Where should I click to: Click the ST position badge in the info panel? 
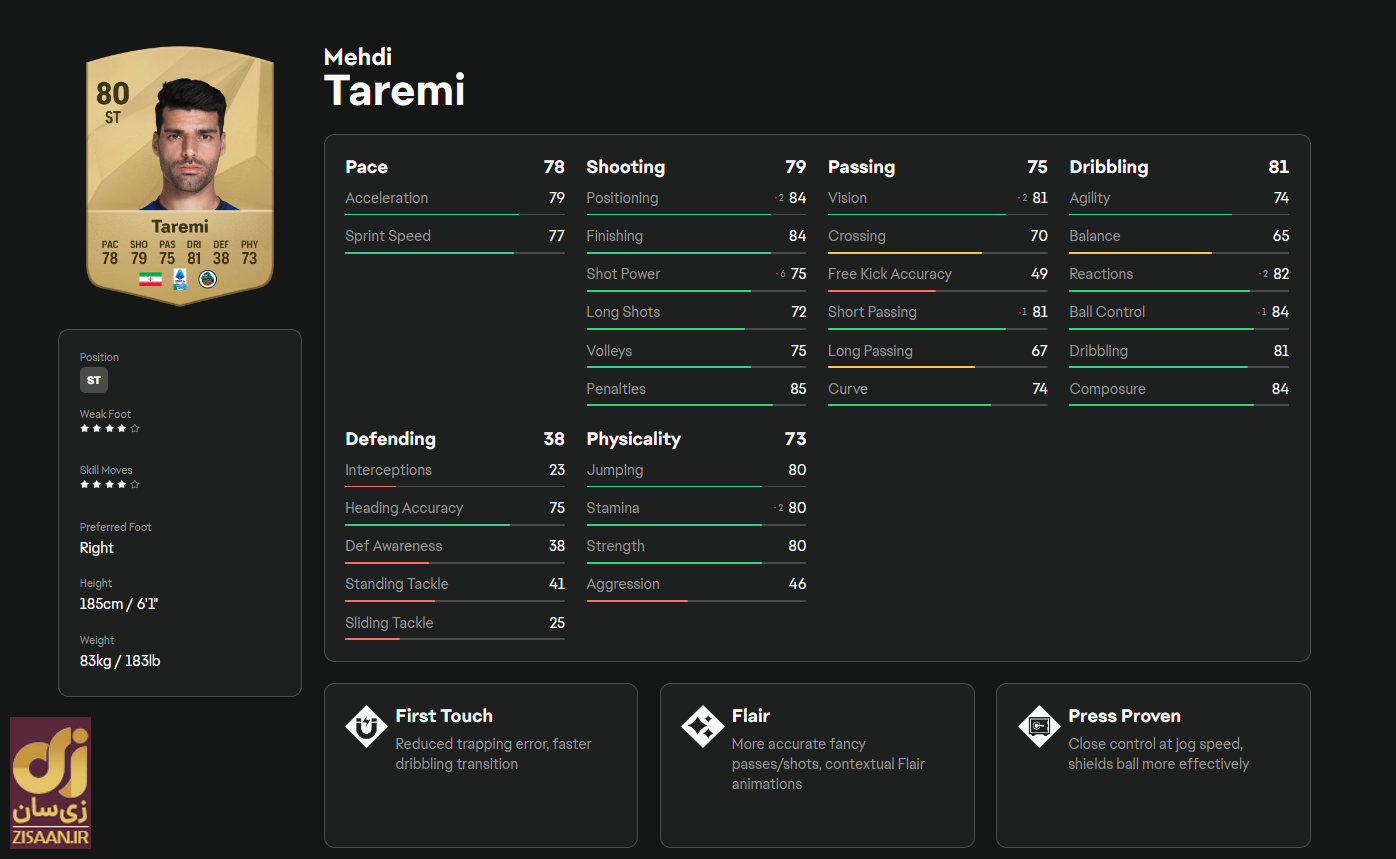[x=94, y=380]
